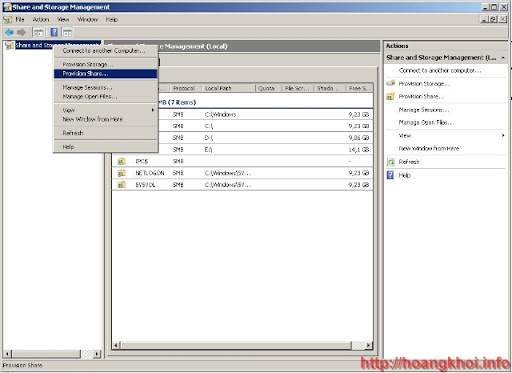Click Provision Share link in Actions pane

[x=421, y=97]
